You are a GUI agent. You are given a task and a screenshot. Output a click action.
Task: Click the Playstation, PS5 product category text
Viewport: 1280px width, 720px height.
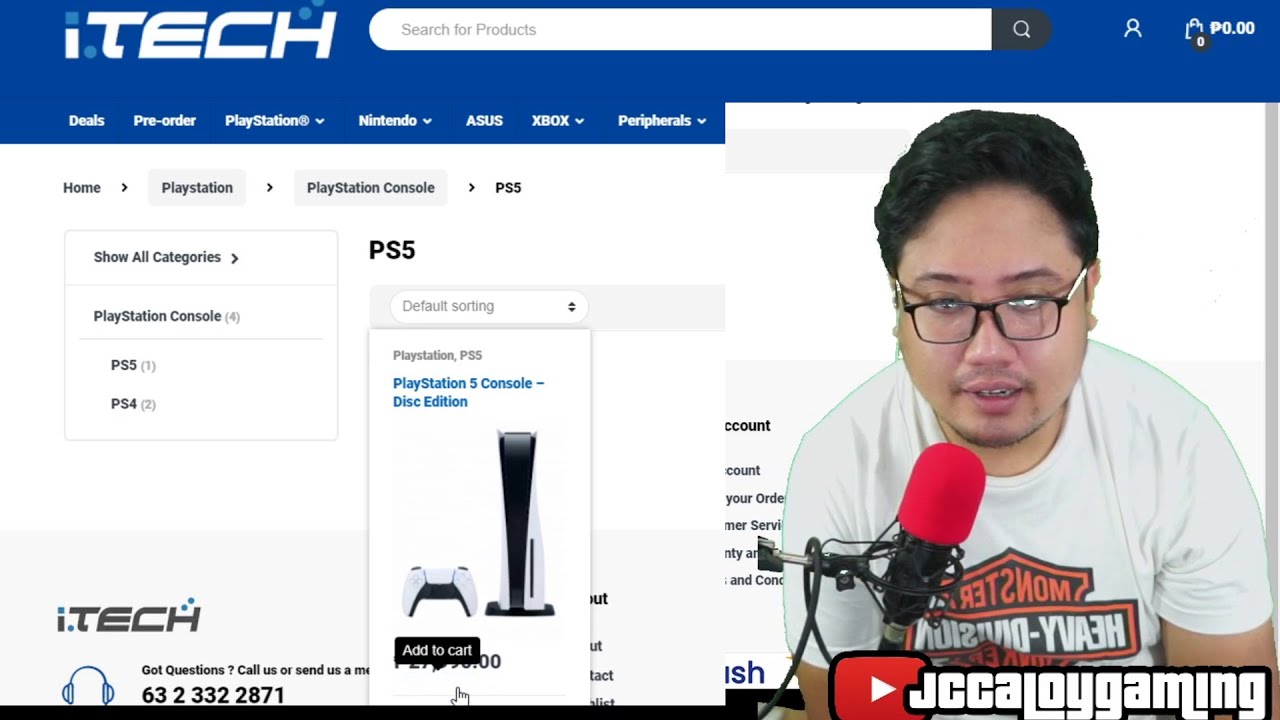(x=437, y=355)
